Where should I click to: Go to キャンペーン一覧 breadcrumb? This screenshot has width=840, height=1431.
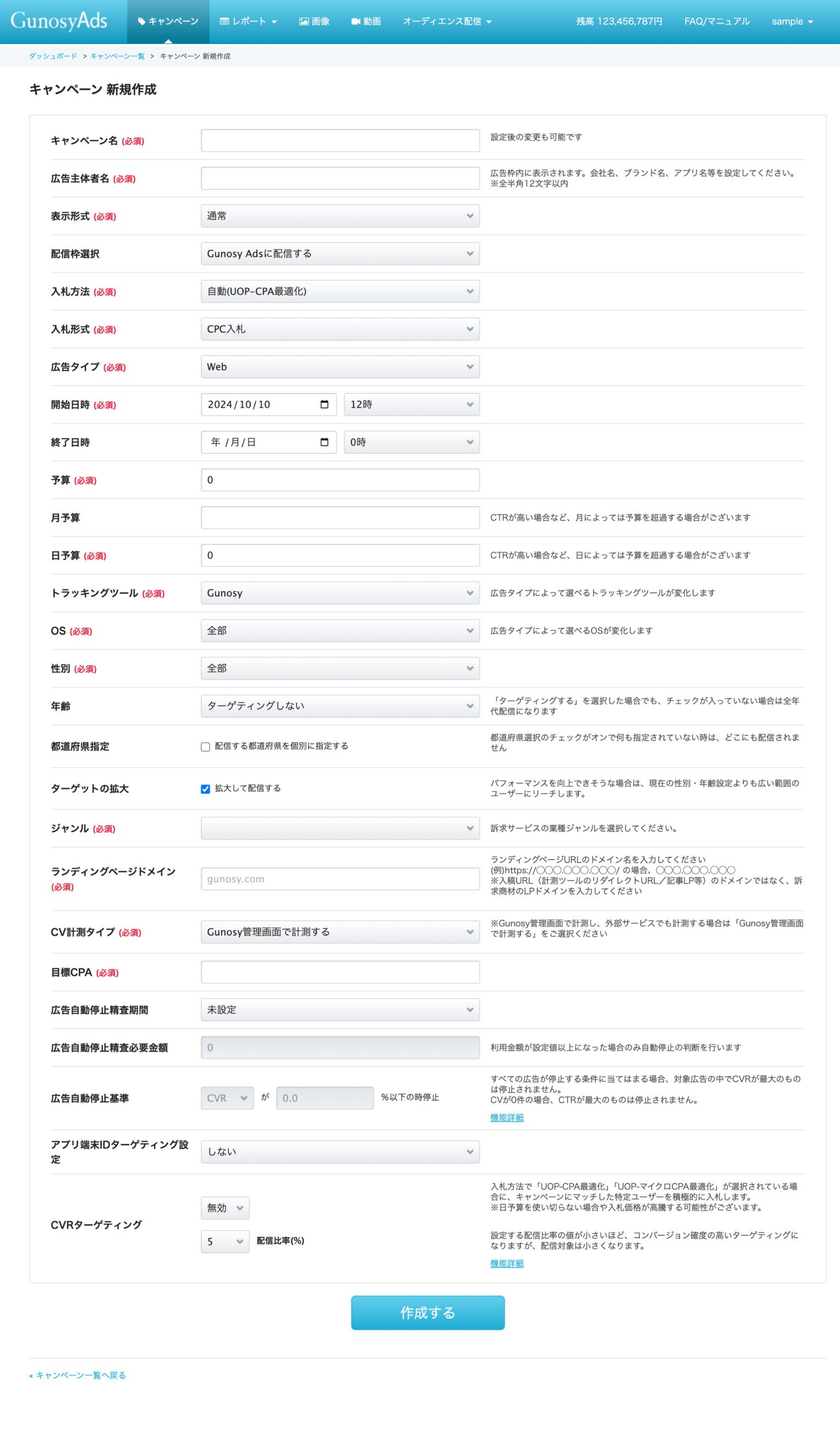click(118, 56)
